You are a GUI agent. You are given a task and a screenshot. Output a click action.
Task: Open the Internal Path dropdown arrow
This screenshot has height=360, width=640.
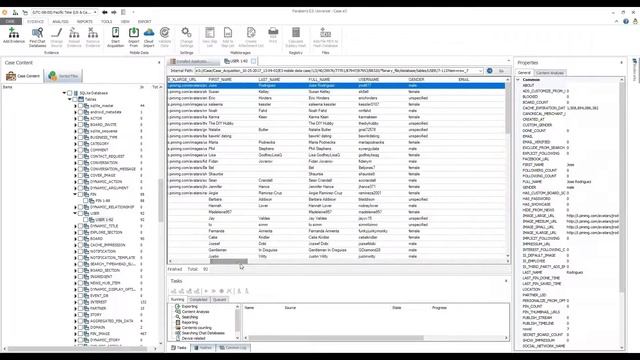tap(480, 71)
